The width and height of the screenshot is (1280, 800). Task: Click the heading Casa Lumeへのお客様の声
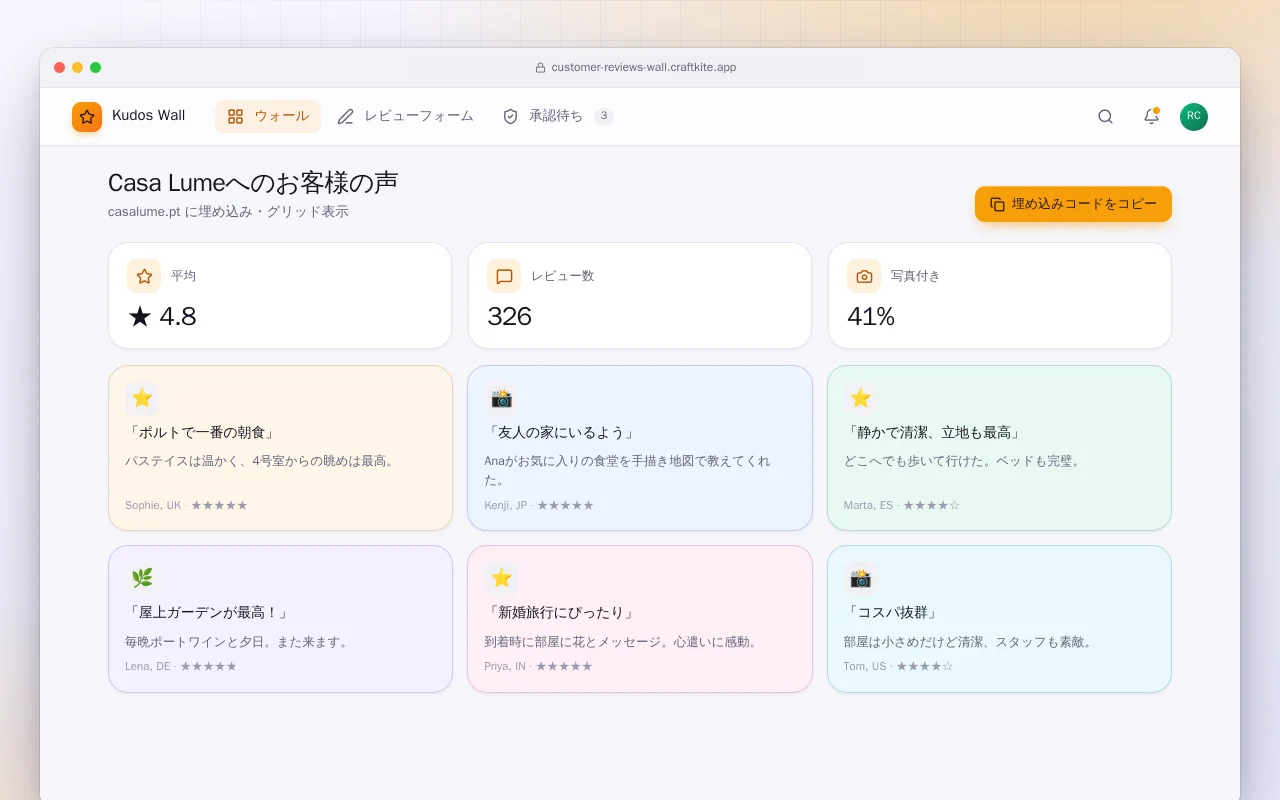(x=253, y=183)
